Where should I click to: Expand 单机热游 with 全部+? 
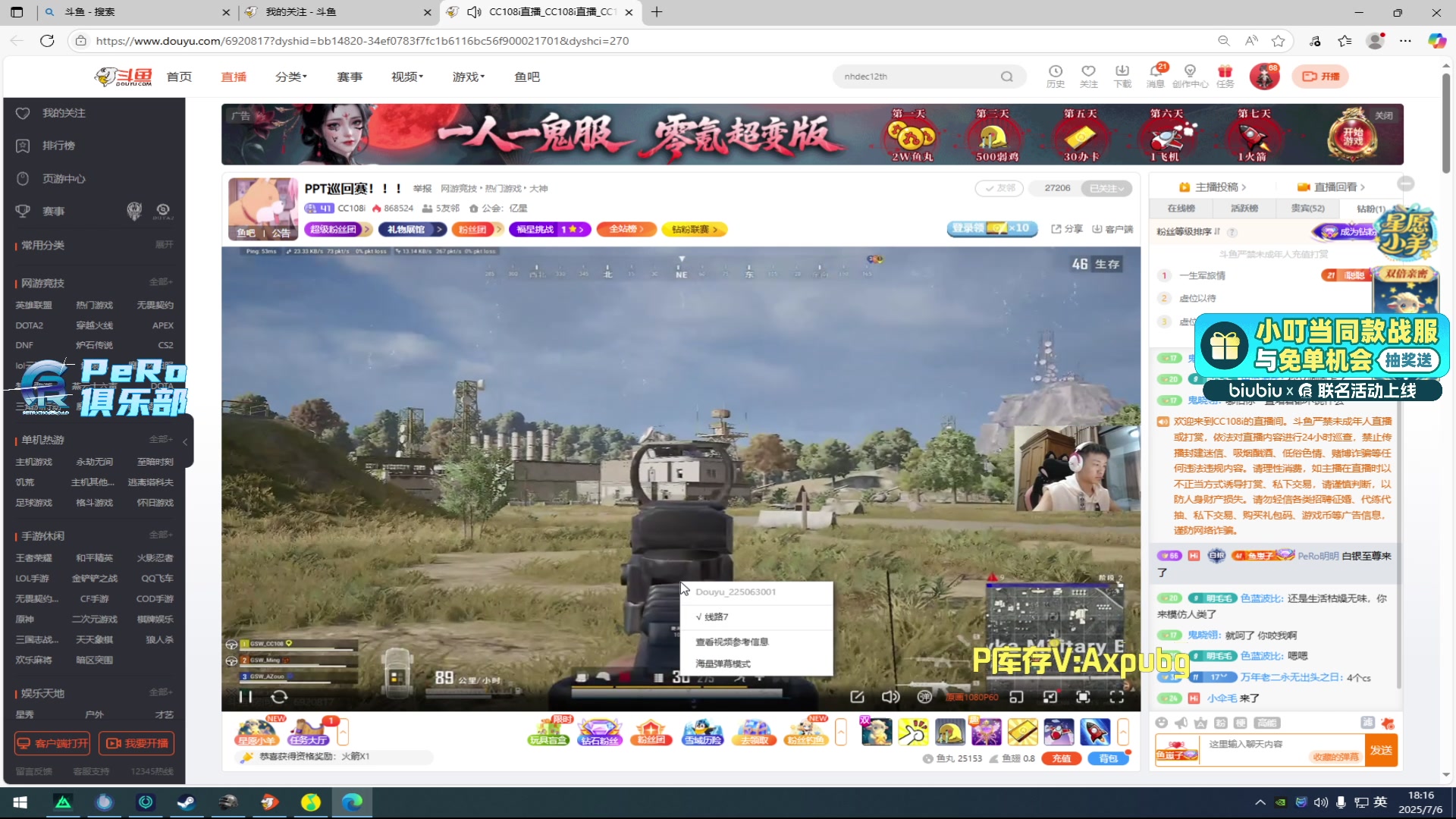click(161, 439)
